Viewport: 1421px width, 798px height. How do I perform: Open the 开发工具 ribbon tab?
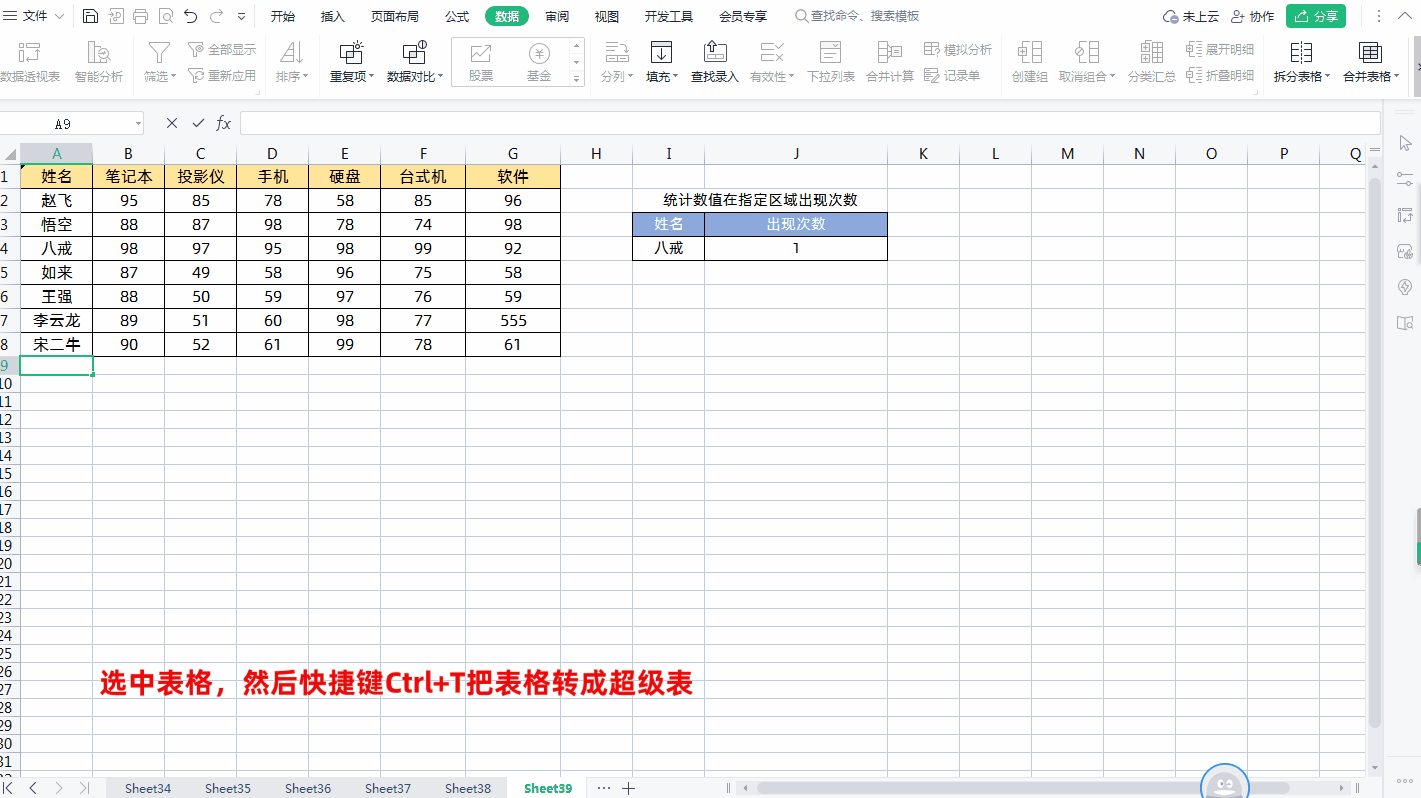point(669,16)
